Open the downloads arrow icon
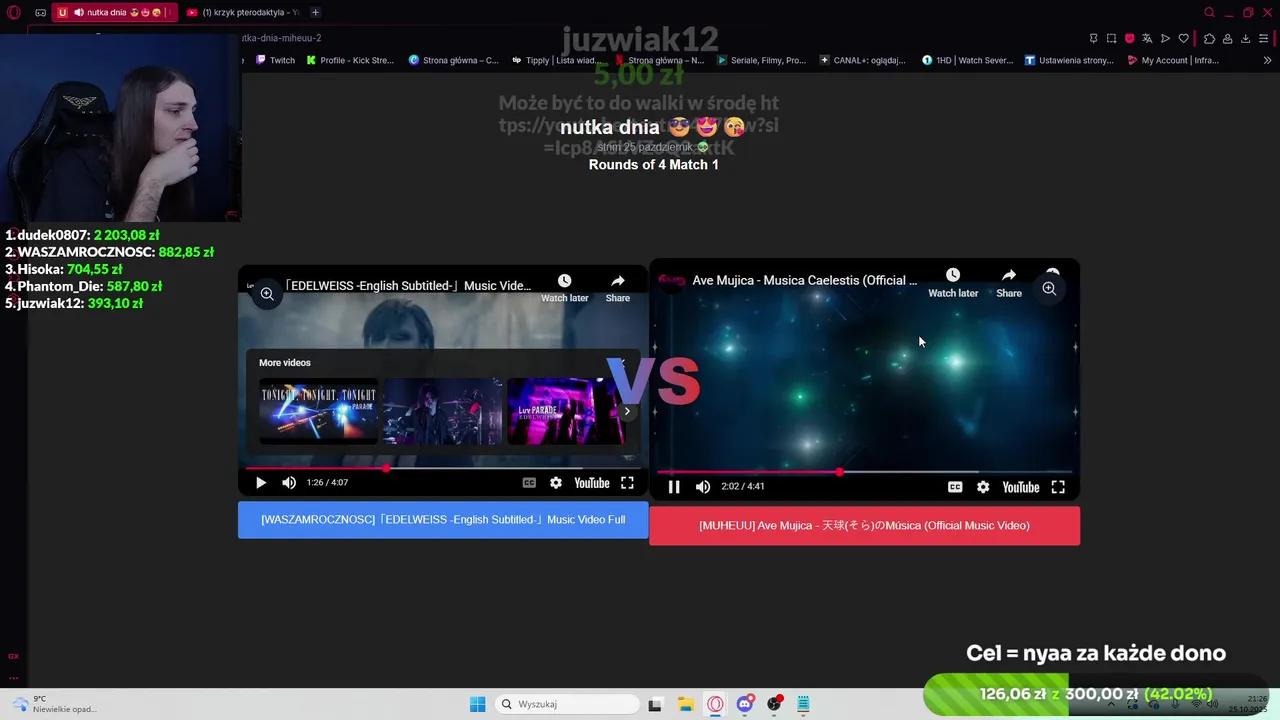 click(1245, 38)
